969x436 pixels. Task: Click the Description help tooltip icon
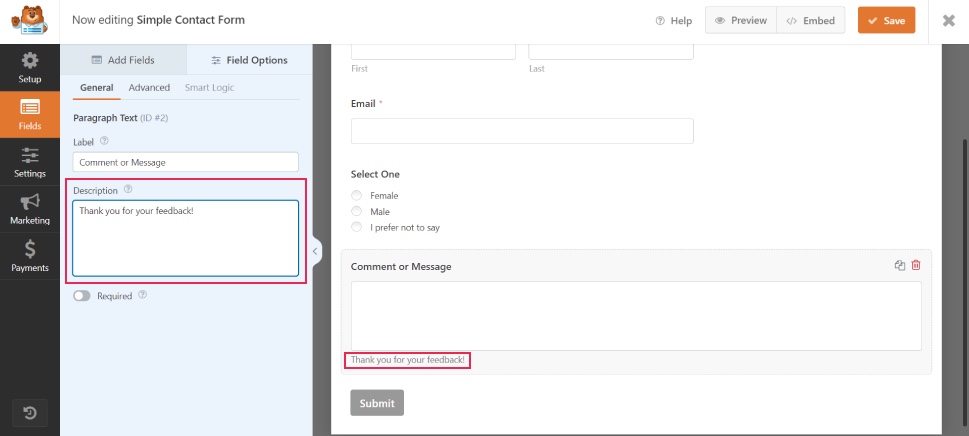[x=128, y=189]
